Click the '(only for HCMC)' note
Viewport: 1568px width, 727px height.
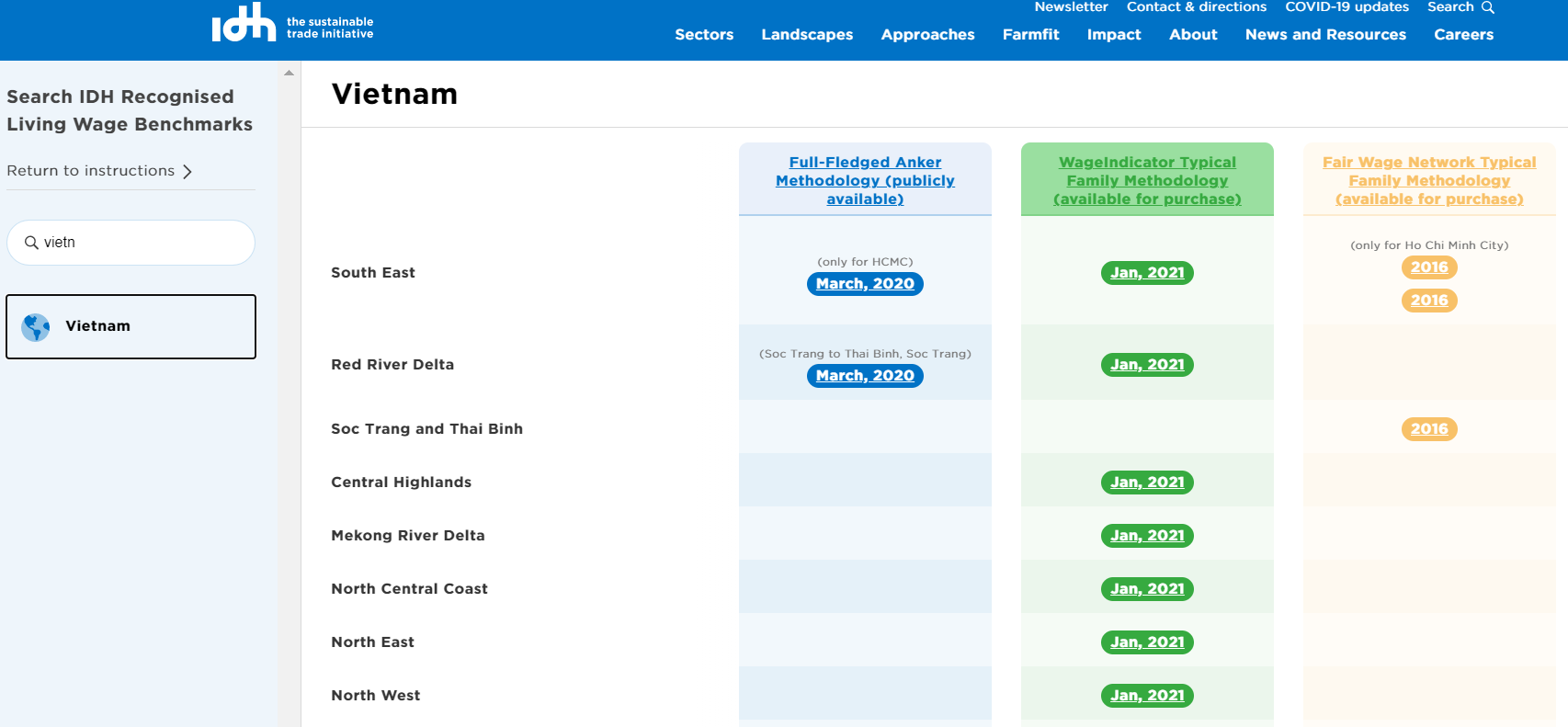865,262
